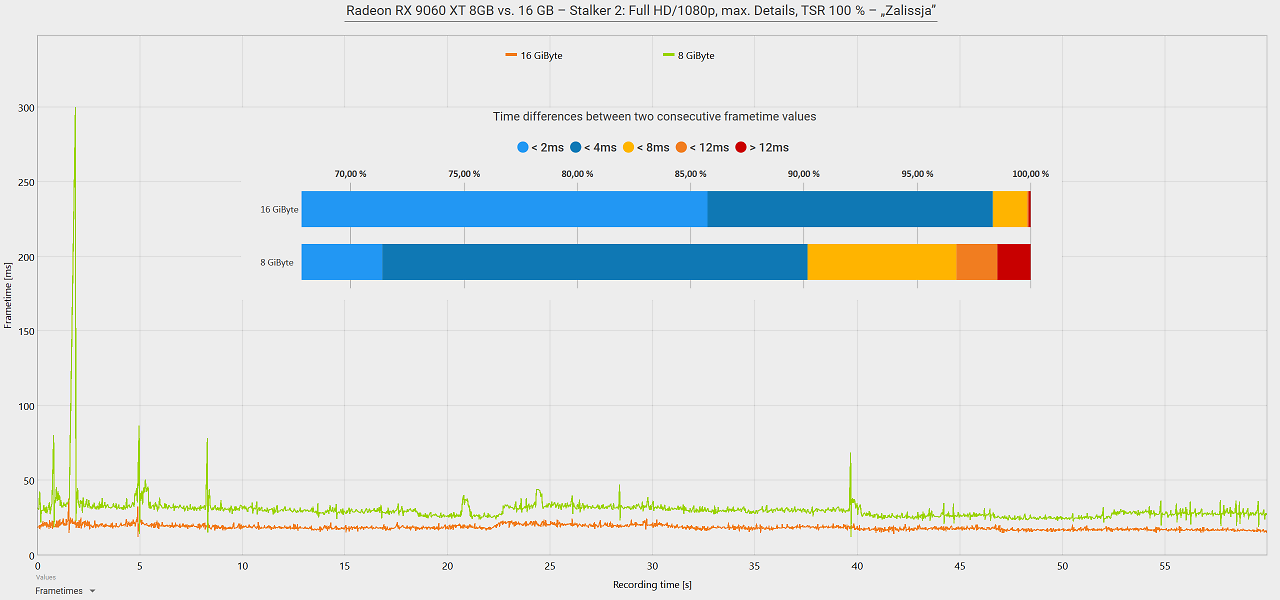The height and width of the screenshot is (600, 1280).
Task: Click the 300 ms frametime spike peak
Action: [x=75, y=109]
